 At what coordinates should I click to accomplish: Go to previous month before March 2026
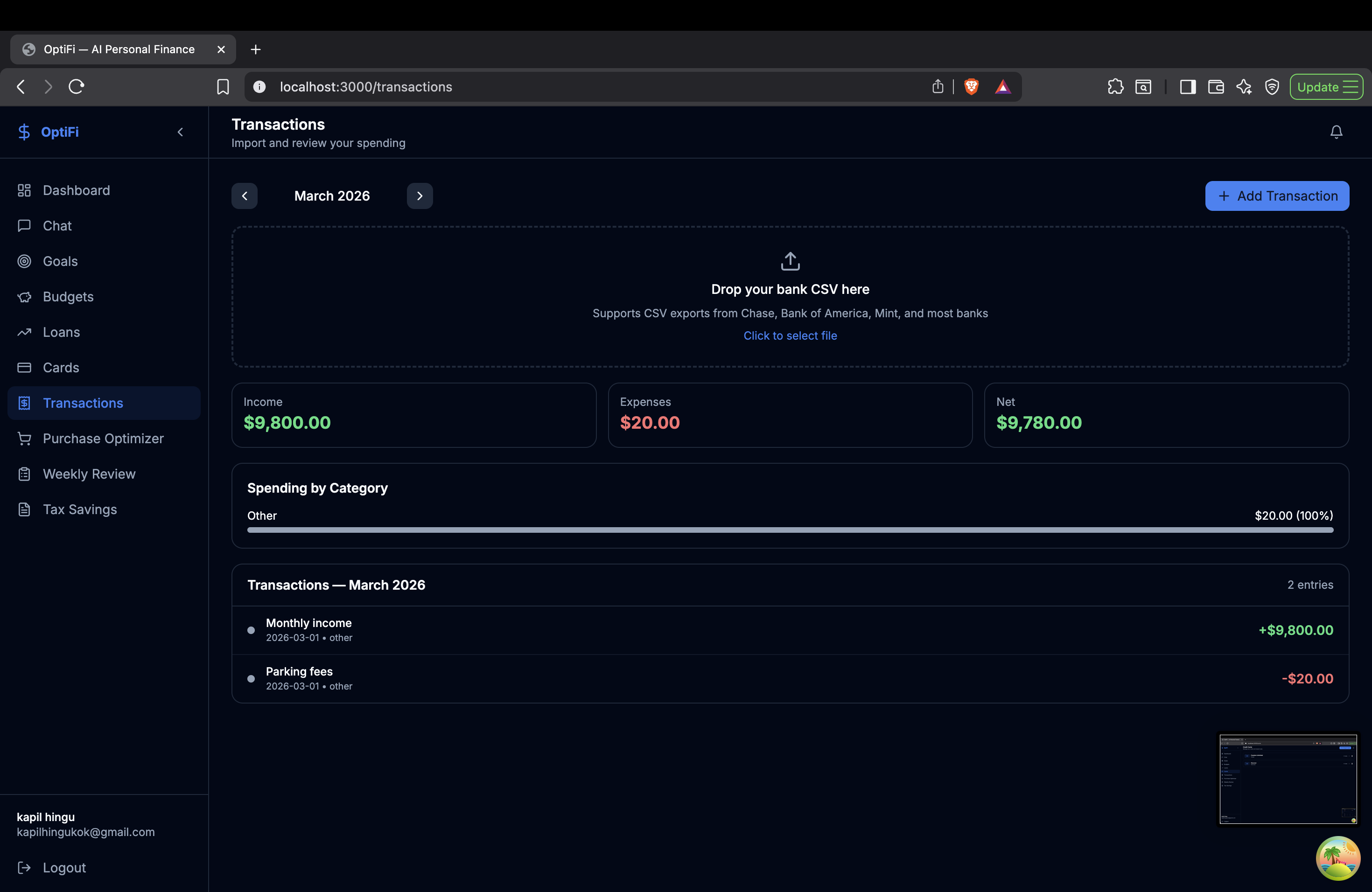point(245,196)
